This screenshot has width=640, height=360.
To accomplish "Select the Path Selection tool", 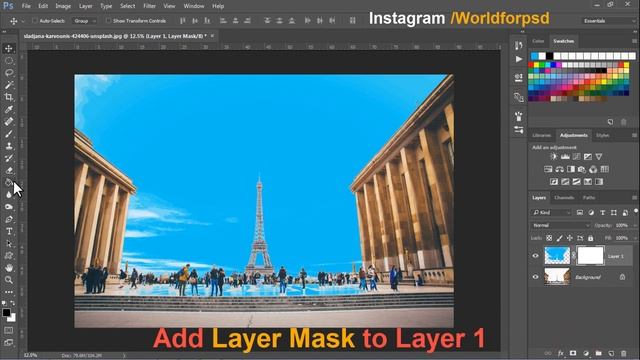I will coord(9,244).
